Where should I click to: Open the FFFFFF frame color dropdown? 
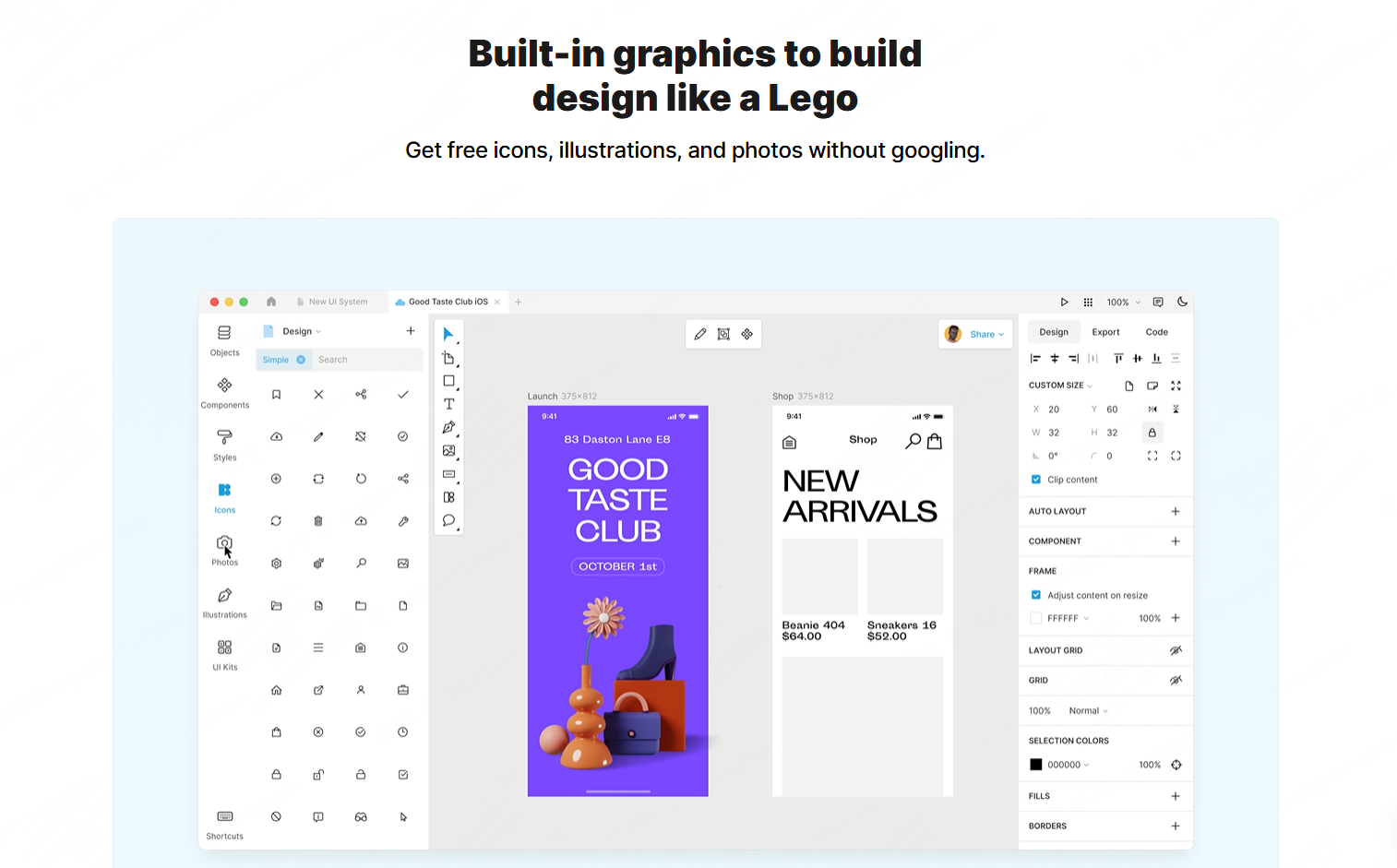tap(1069, 619)
